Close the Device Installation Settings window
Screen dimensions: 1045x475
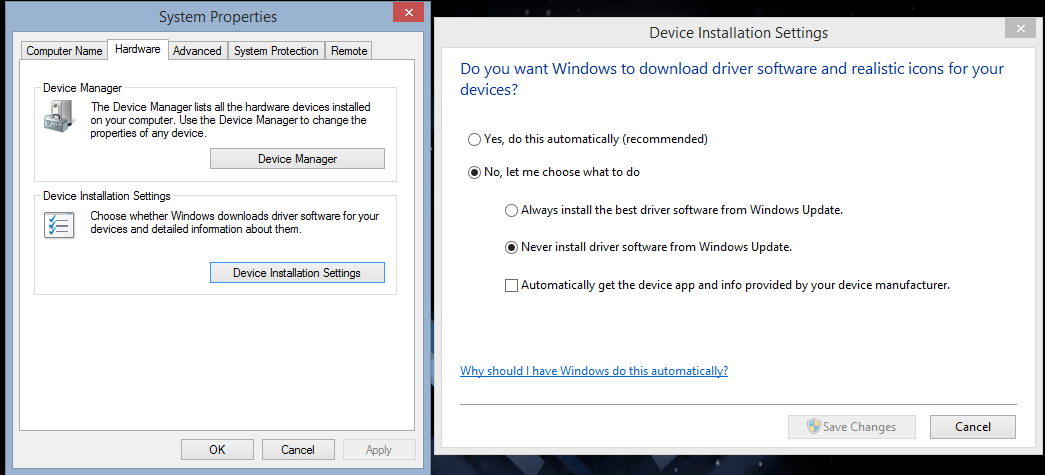(1020, 28)
